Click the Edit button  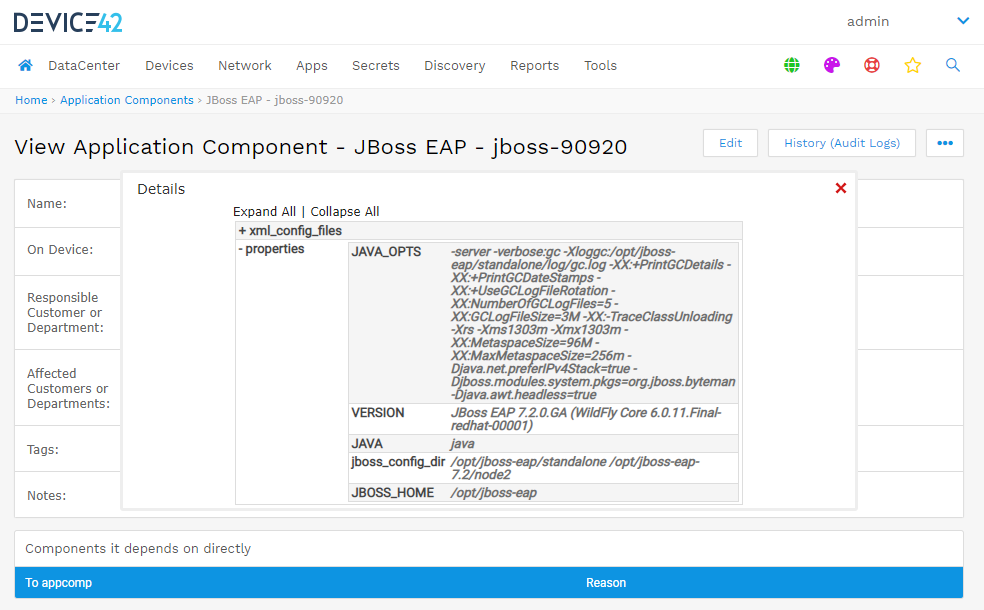click(730, 143)
